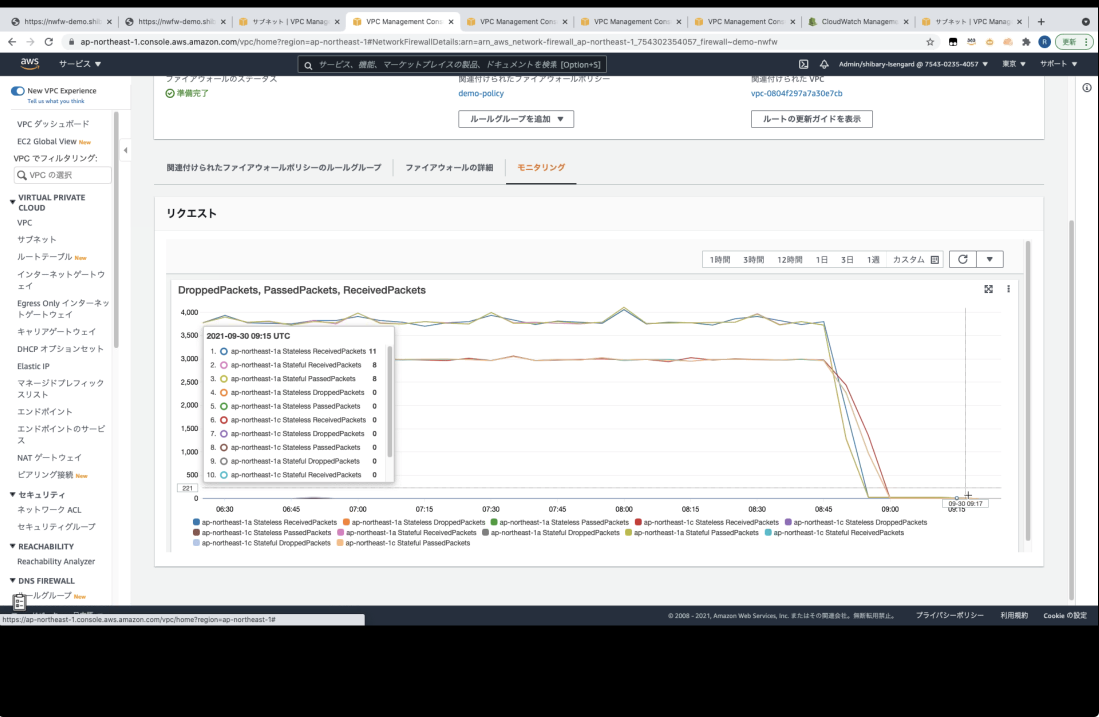The height and width of the screenshot is (717, 1099).
Task: Open the demo-policy link
Action: [481, 93]
